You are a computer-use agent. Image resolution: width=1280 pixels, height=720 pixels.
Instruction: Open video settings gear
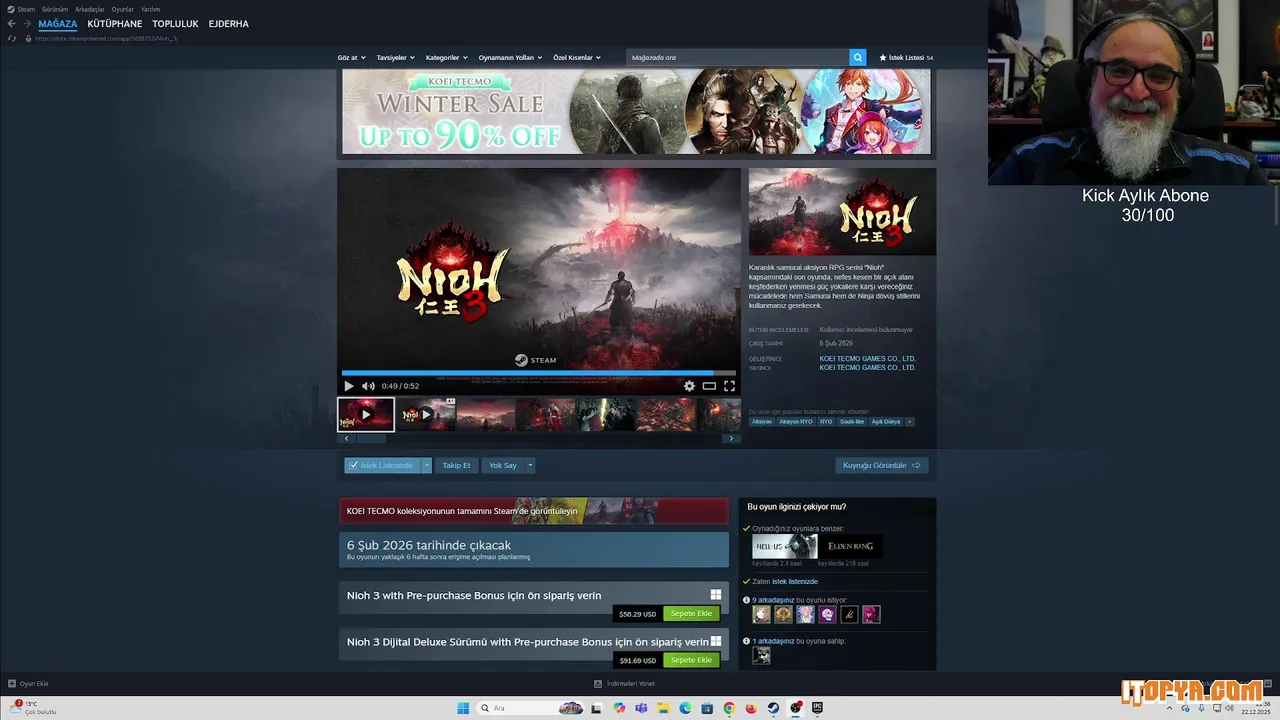point(689,386)
